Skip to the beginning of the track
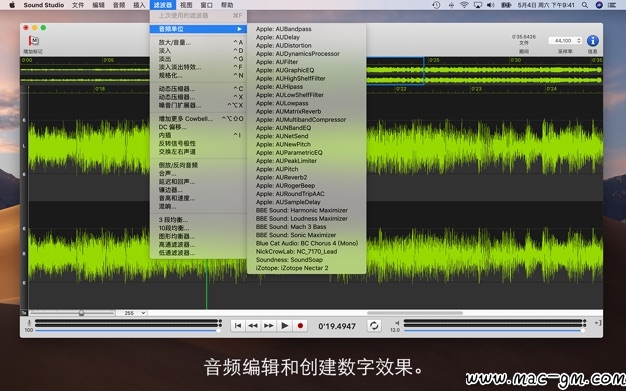 238,326
